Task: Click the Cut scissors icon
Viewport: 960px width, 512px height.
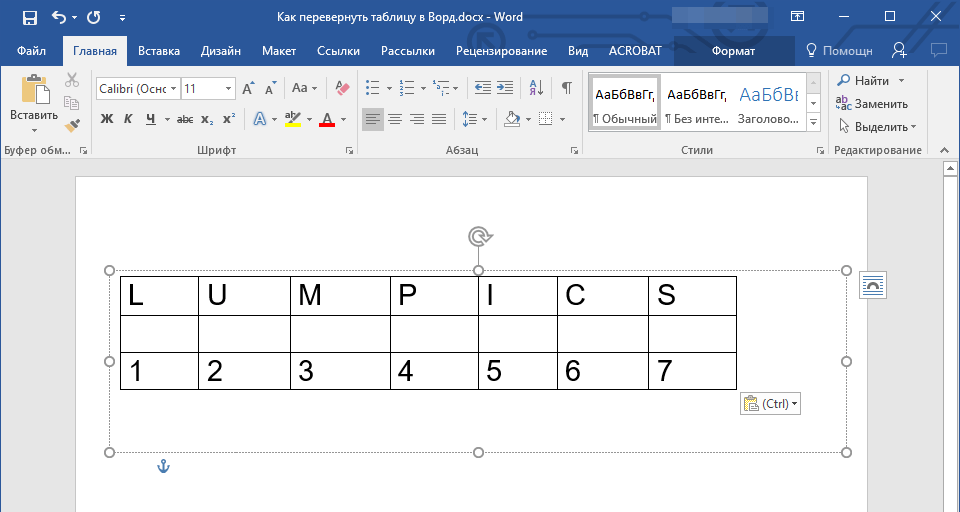Action: (x=72, y=80)
